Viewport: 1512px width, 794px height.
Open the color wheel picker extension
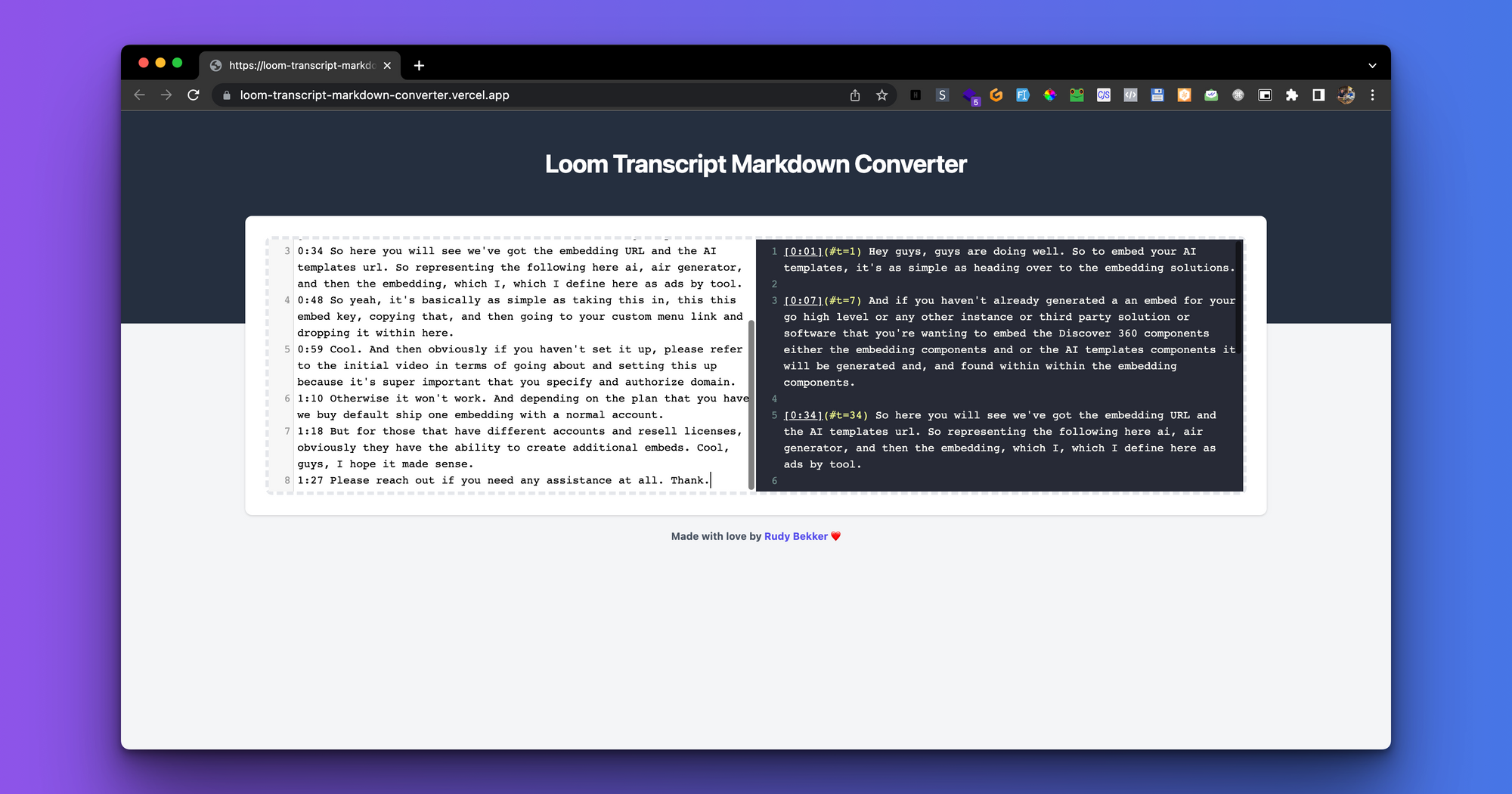click(1050, 95)
